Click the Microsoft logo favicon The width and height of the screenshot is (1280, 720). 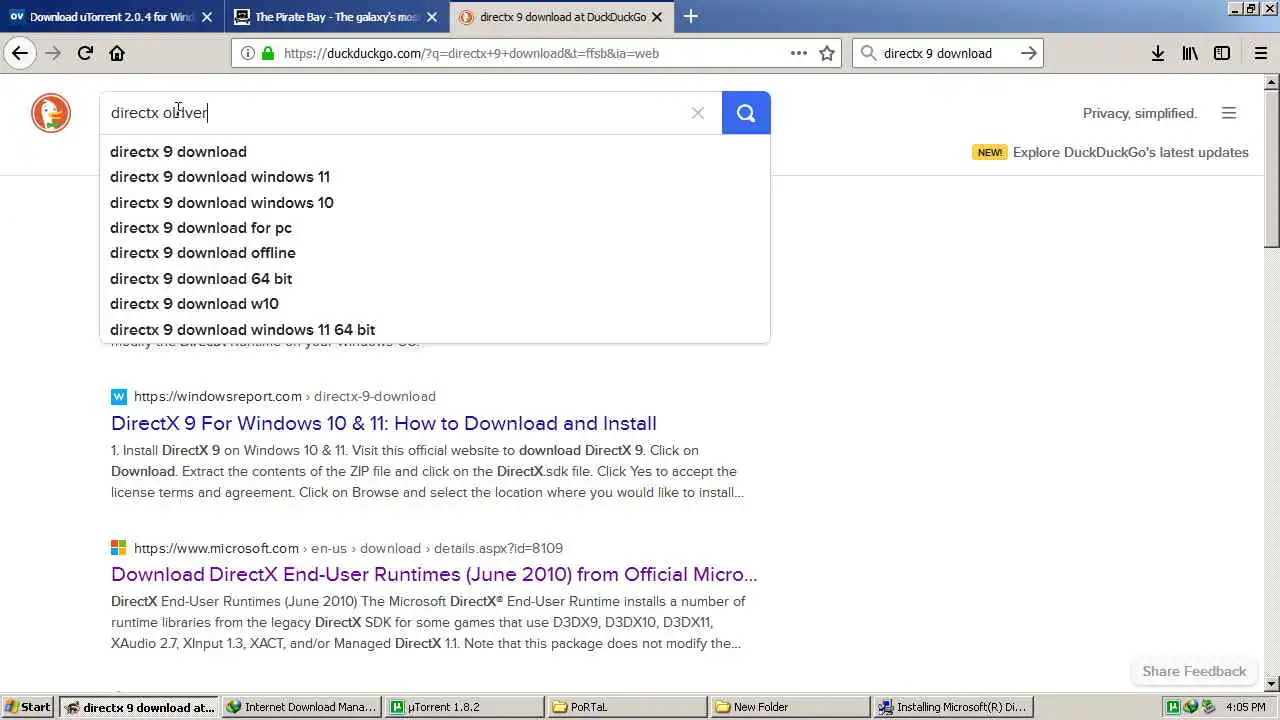click(119, 548)
